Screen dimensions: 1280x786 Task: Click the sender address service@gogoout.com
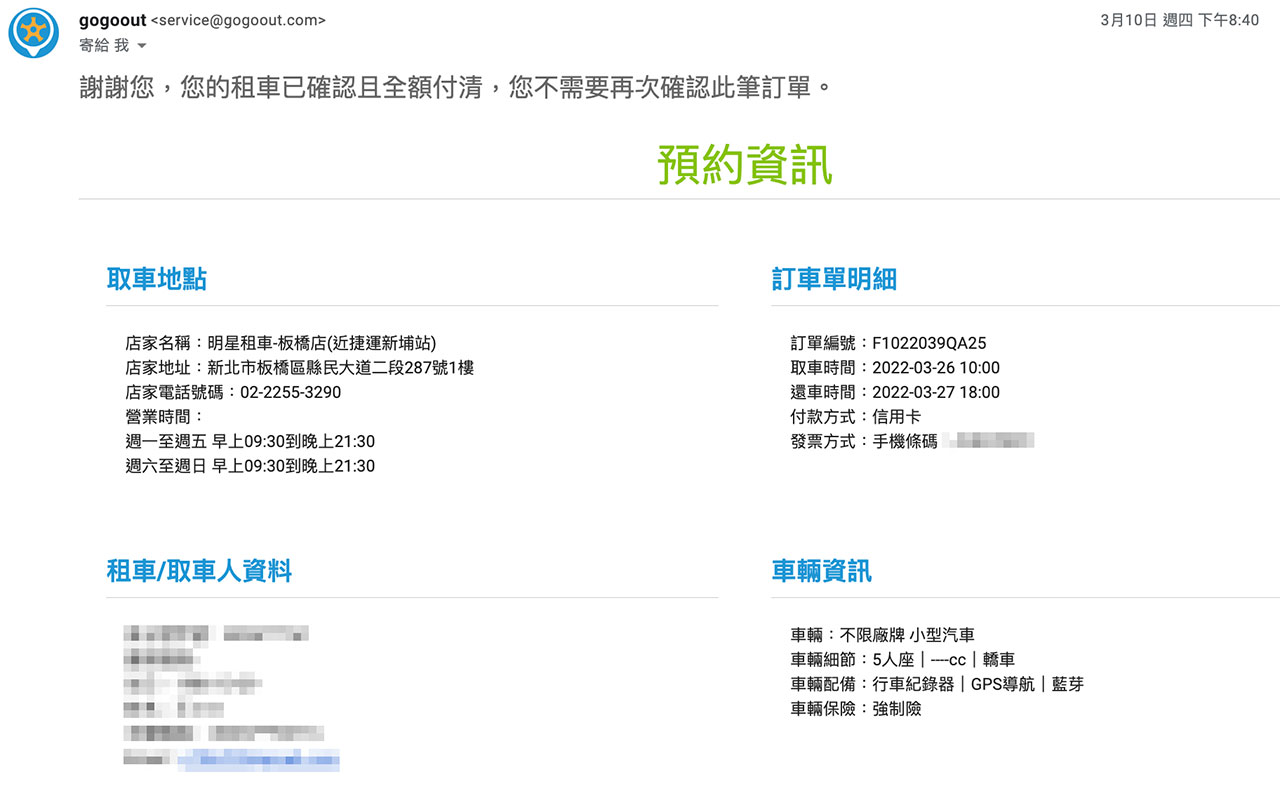[x=238, y=20]
